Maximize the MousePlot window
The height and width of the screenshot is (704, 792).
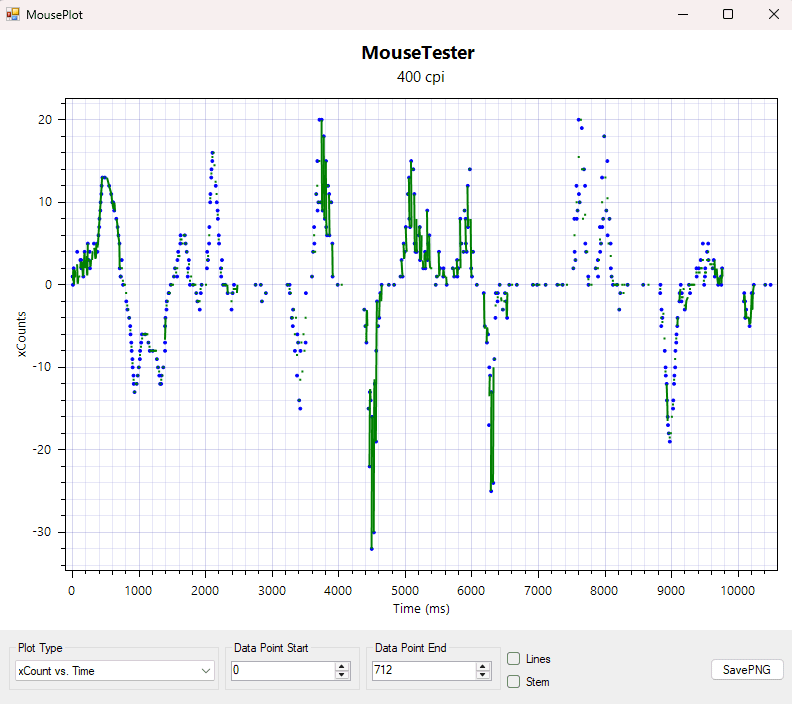728,15
